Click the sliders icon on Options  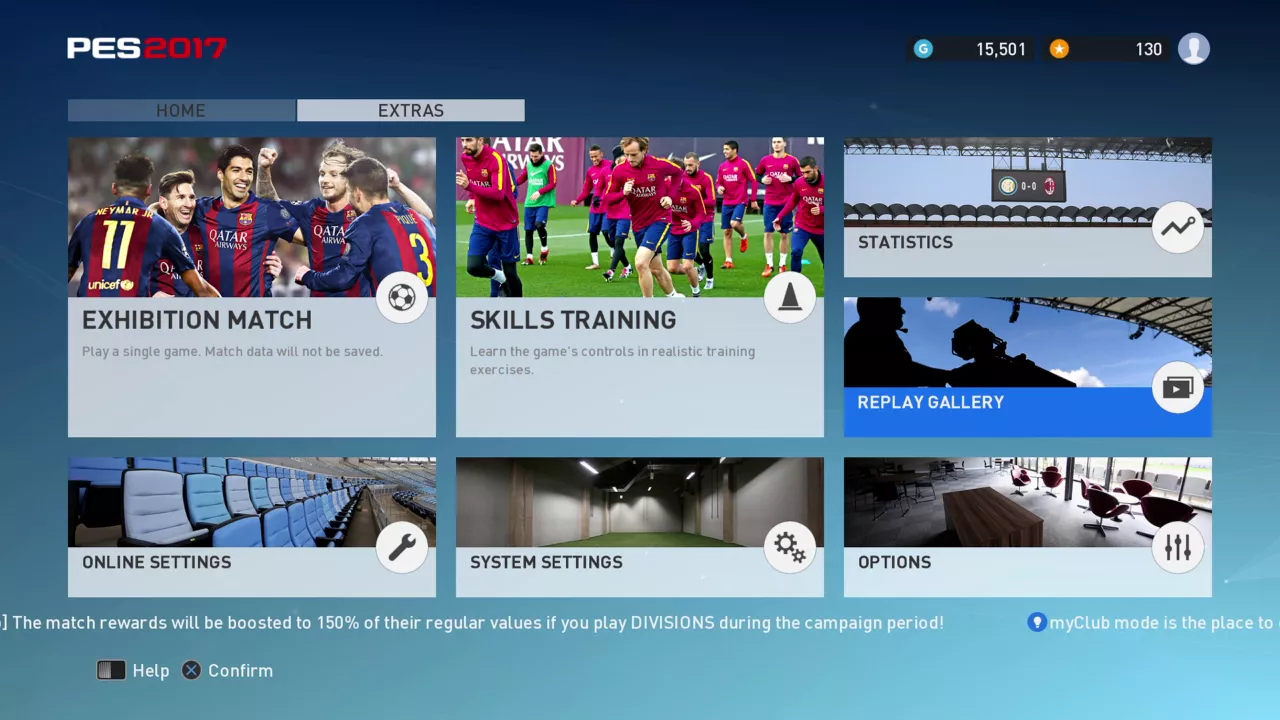(1178, 547)
